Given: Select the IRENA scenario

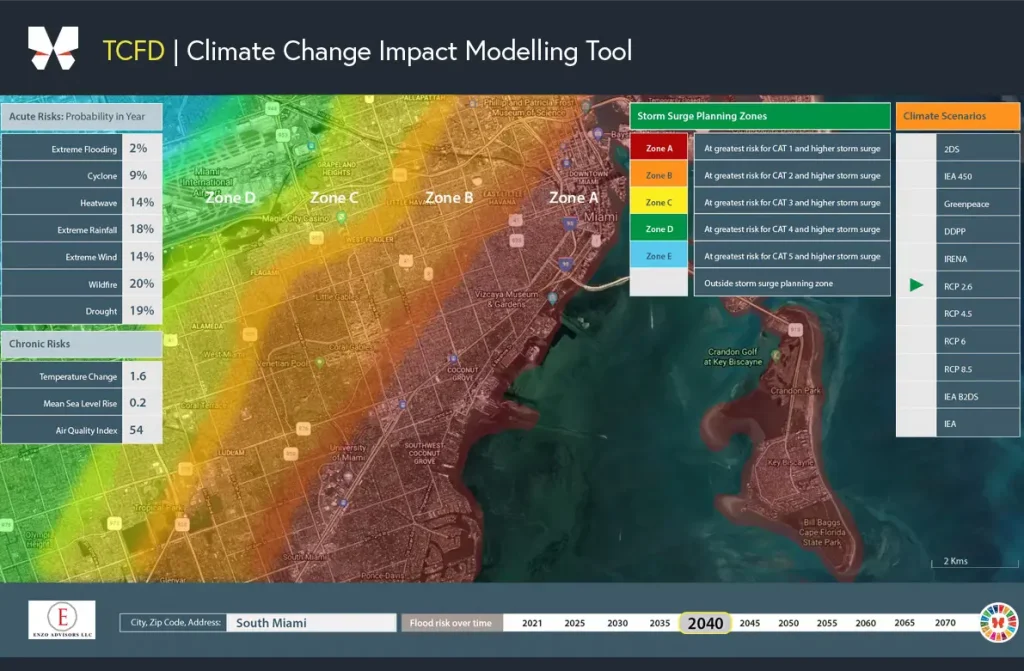Looking at the screenshot, I should coord(978,259).
